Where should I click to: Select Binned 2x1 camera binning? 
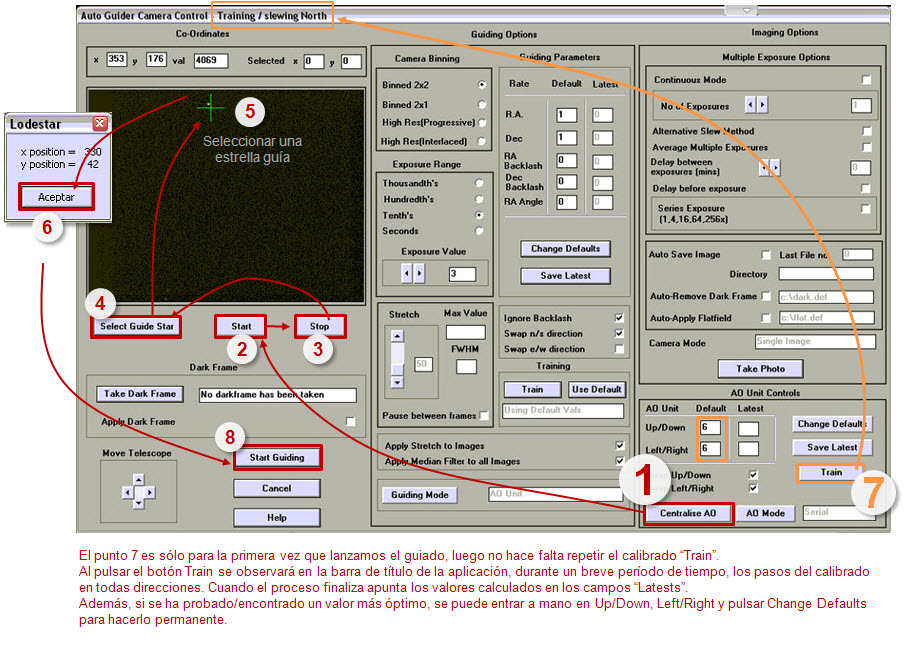[x=482, y=104]
